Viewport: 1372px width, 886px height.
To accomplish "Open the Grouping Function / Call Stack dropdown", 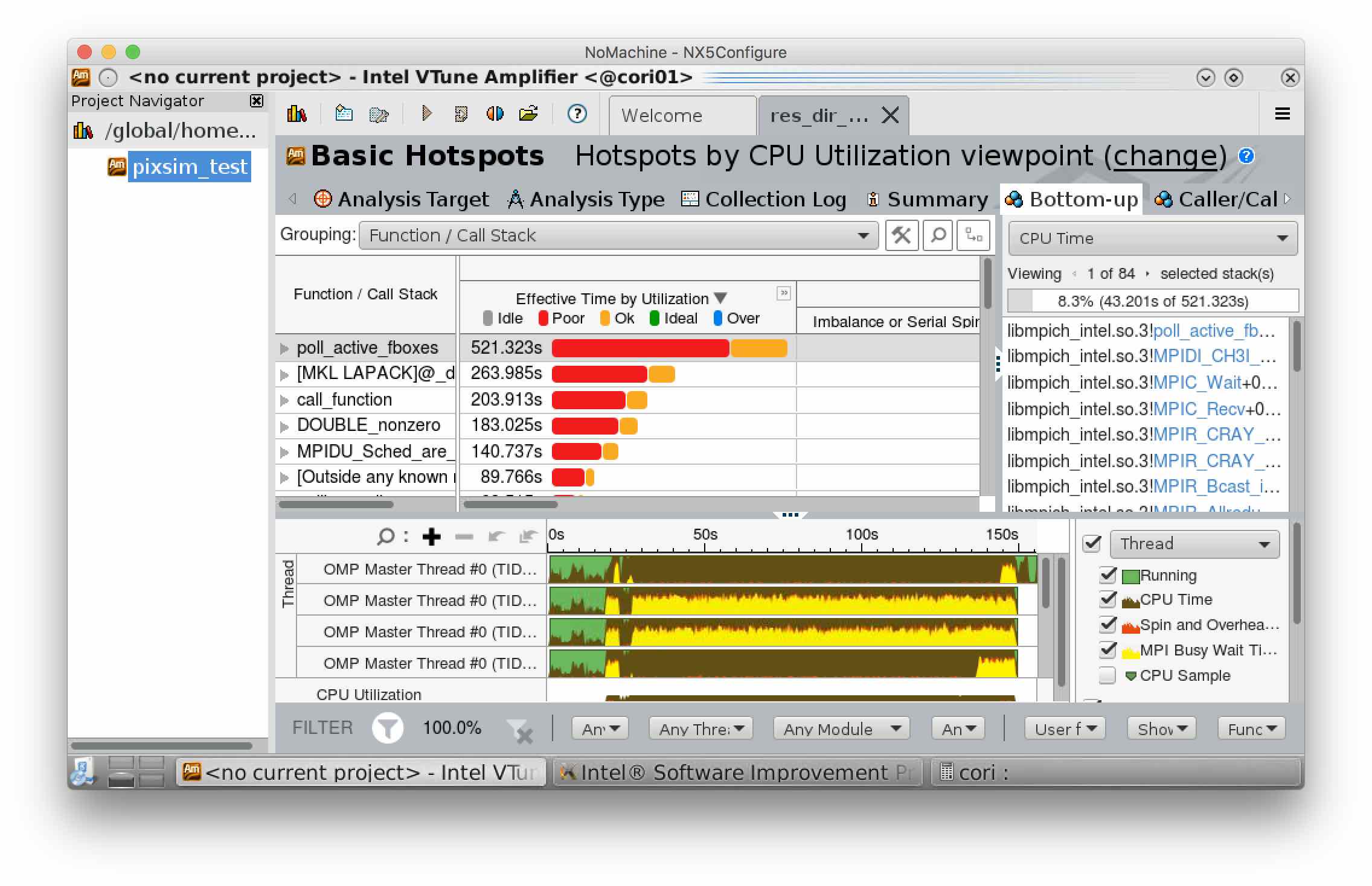I will (x=618, y=235).
